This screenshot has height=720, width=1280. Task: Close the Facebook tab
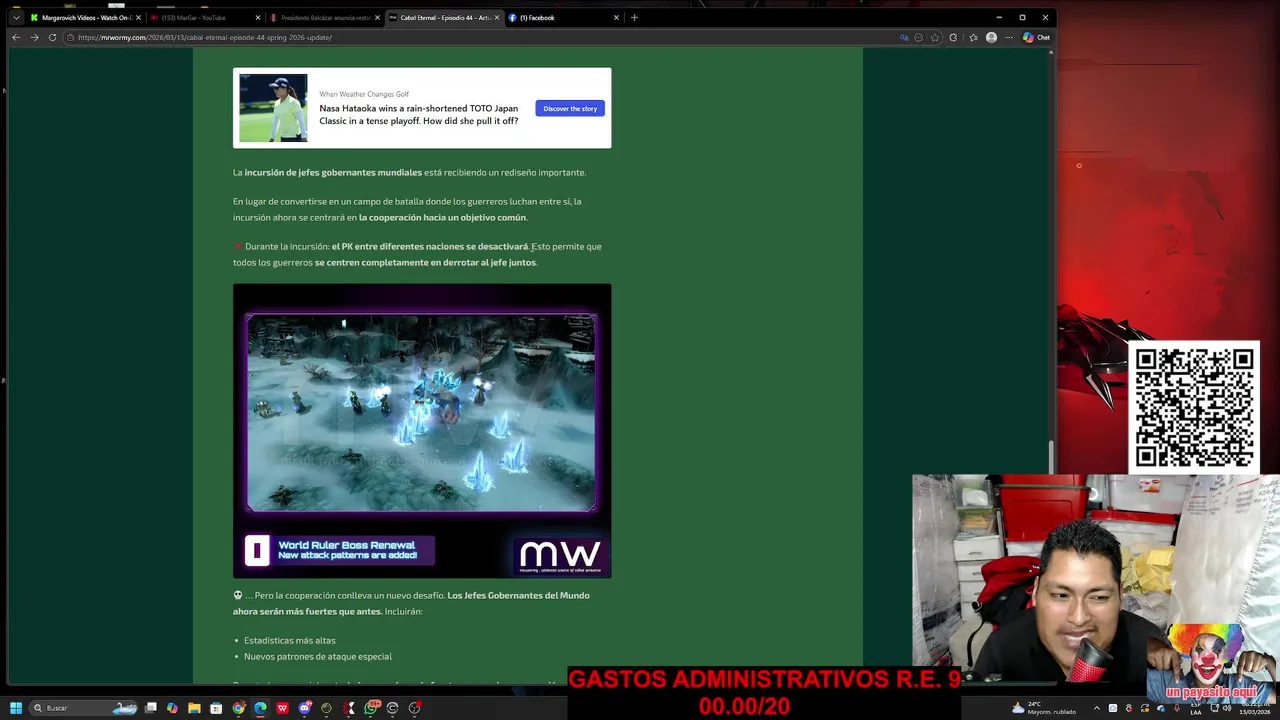point(616,17)
